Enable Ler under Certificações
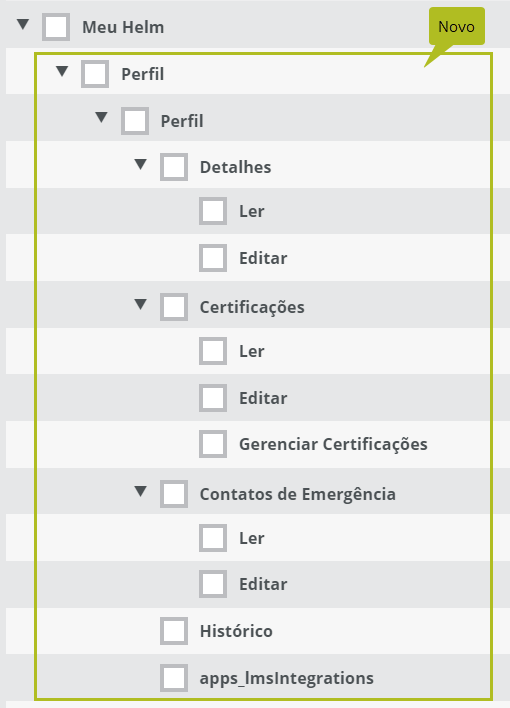The width and height of the screenshot is (510, 708). 213,351
